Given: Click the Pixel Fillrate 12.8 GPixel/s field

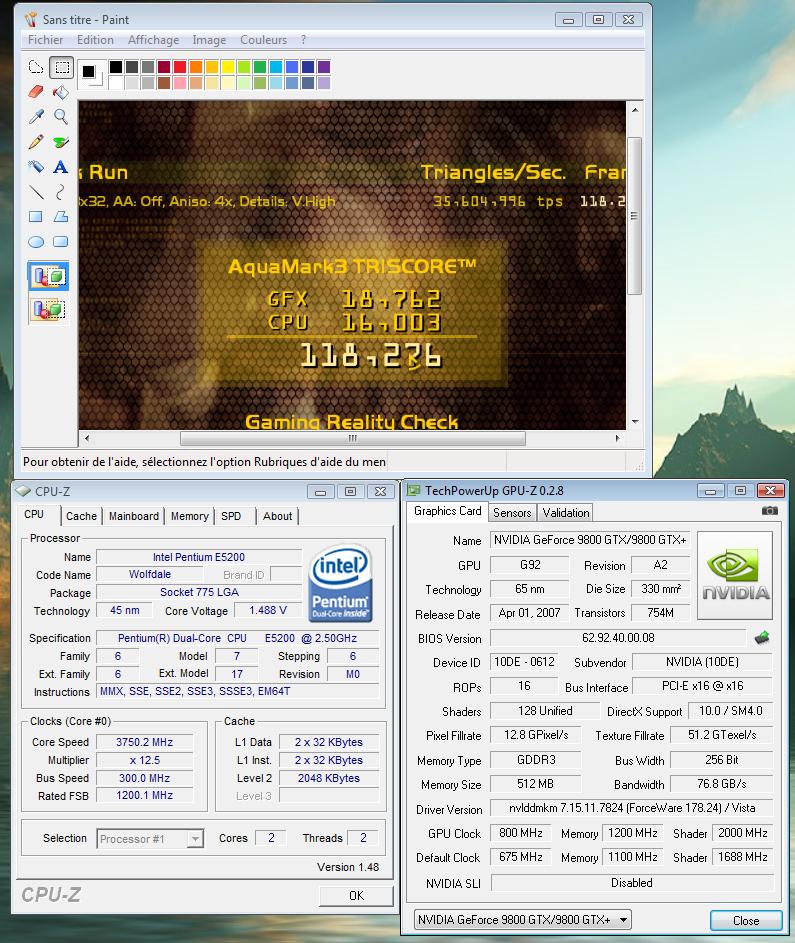Looking at the screenshot, I should point(536,735).
